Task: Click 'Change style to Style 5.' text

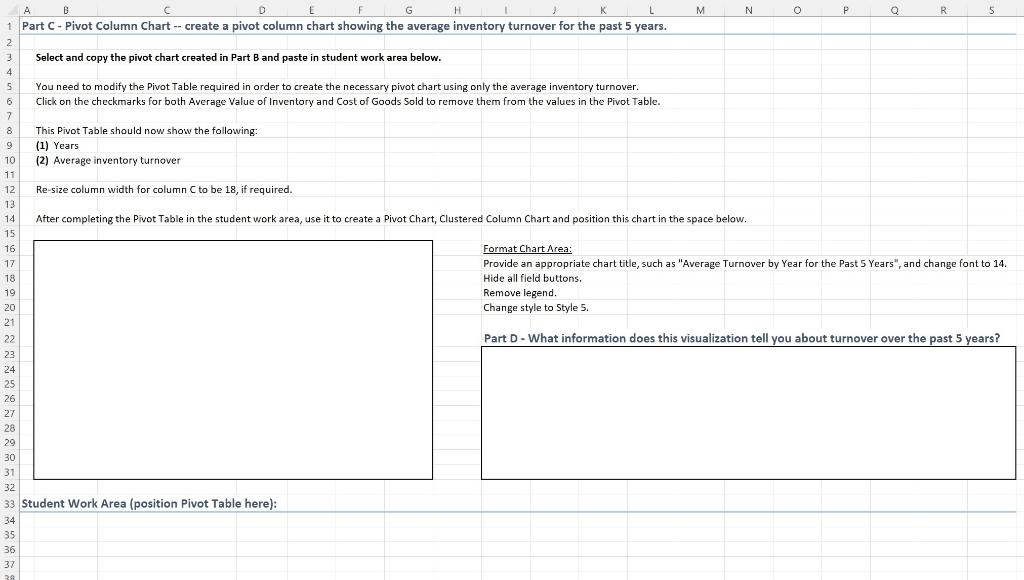Action: (536, 307)
